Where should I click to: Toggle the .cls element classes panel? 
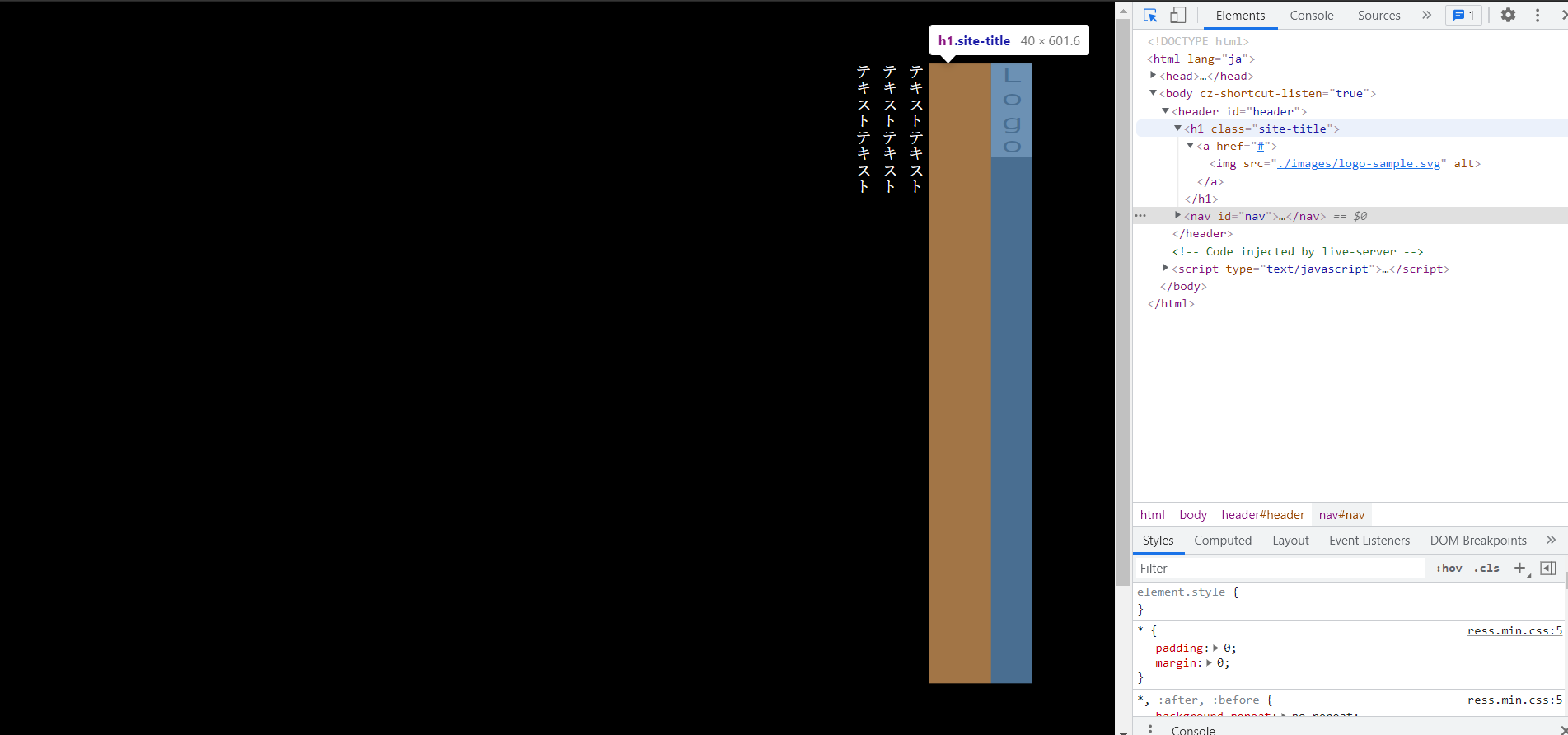1486,568
